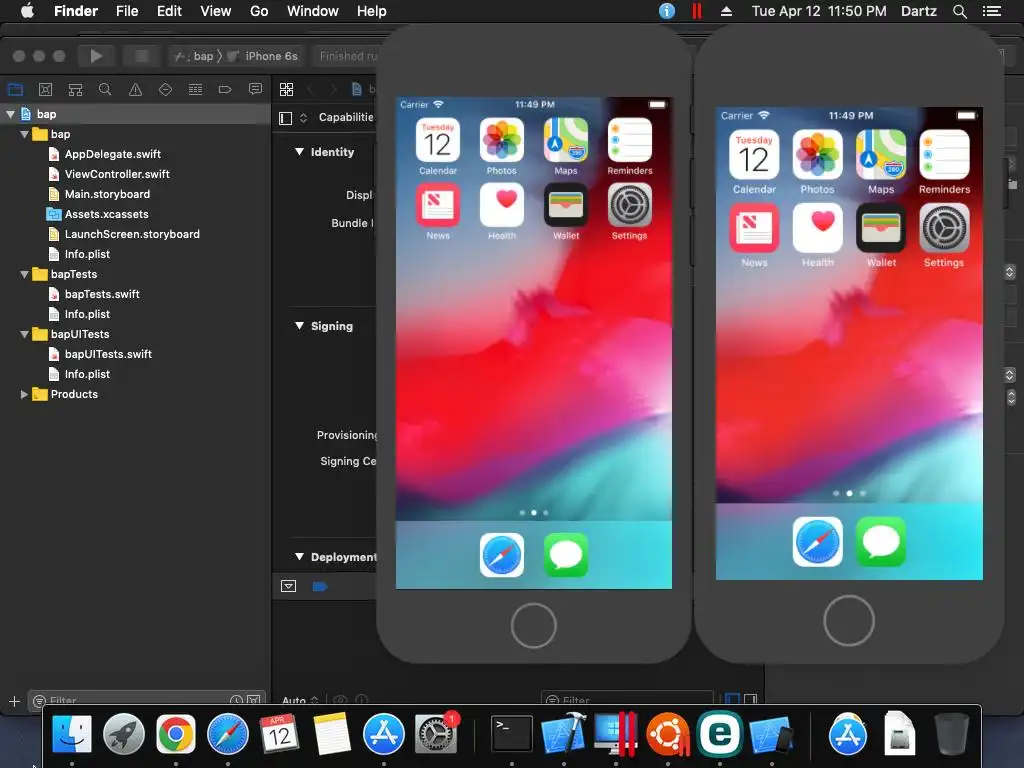
Task: Collapse the bapUITests folder
Action: coord(24,334)
